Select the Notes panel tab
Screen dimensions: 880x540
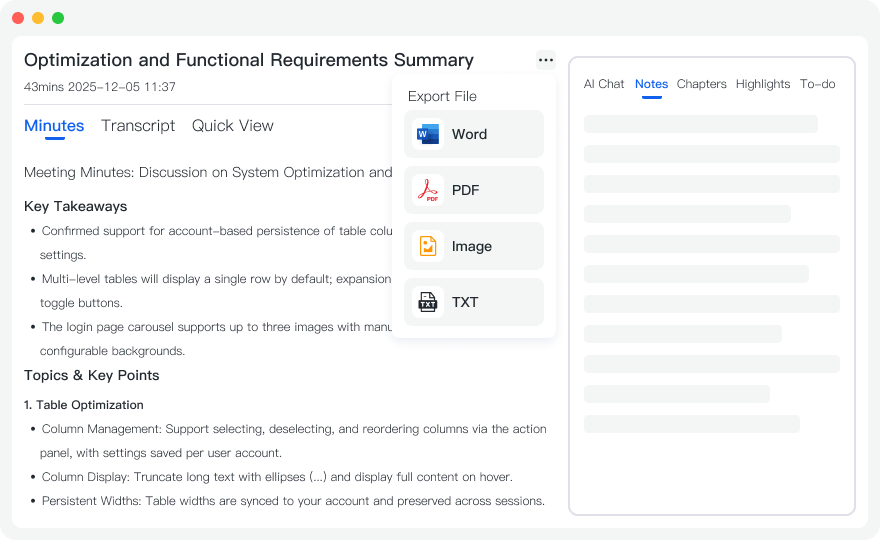651,84
